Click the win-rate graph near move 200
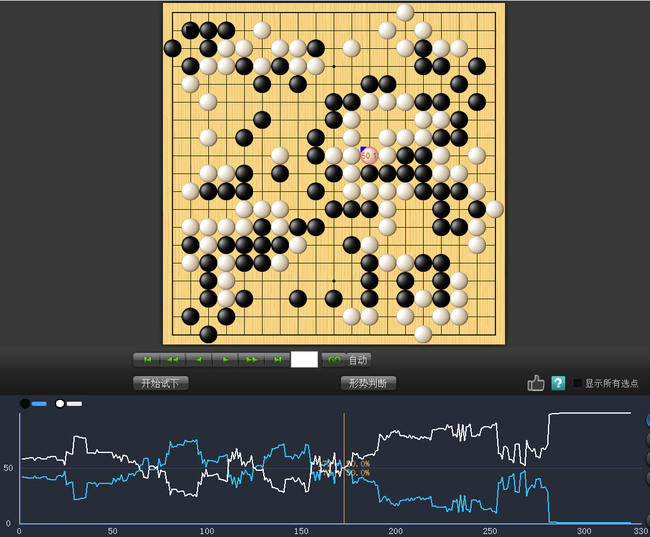Image resolution: width=650 pixels, height=537 pixels. coord(395,468)
